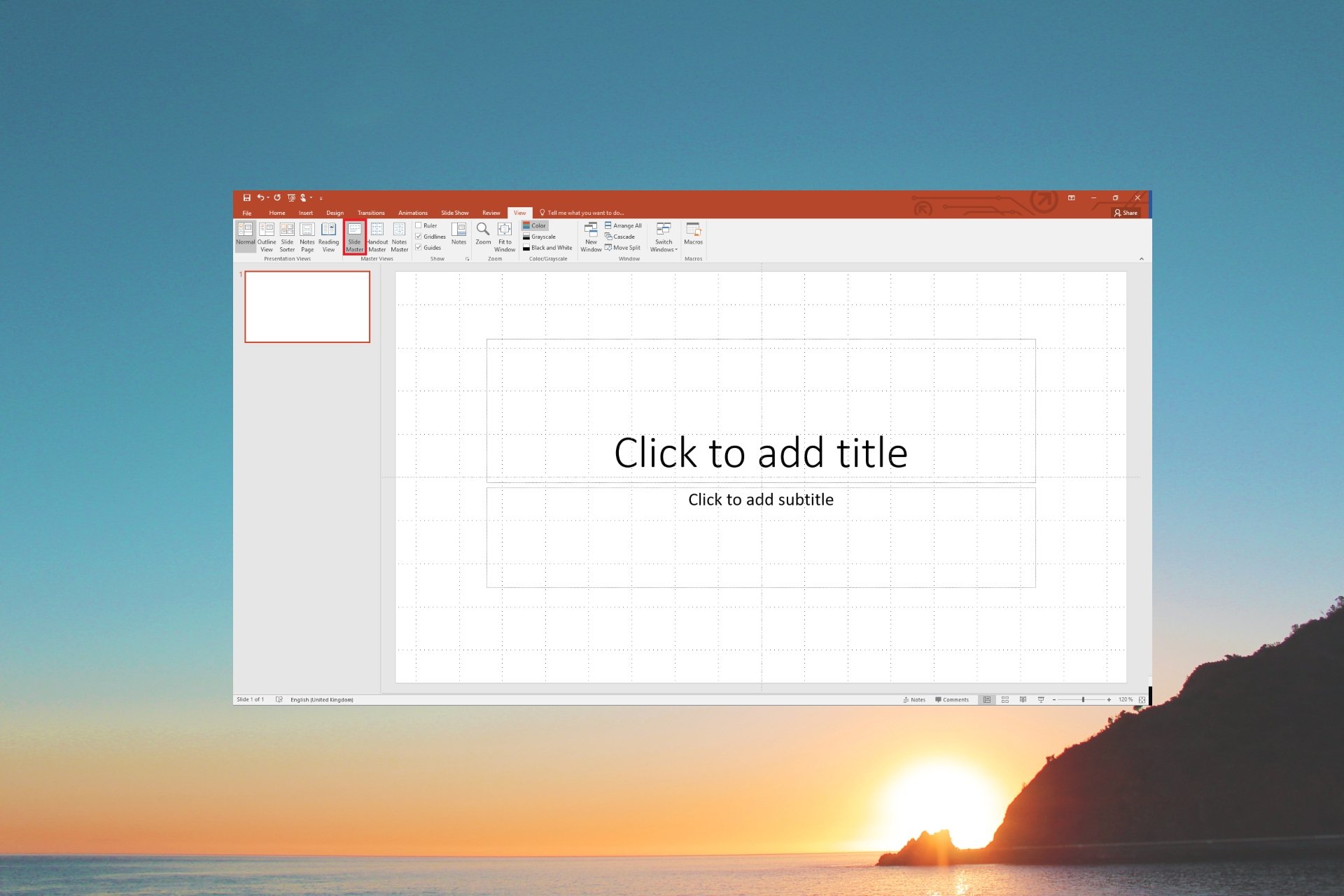
Task: Select Grayscale view mode
Action: coord(539,237)
